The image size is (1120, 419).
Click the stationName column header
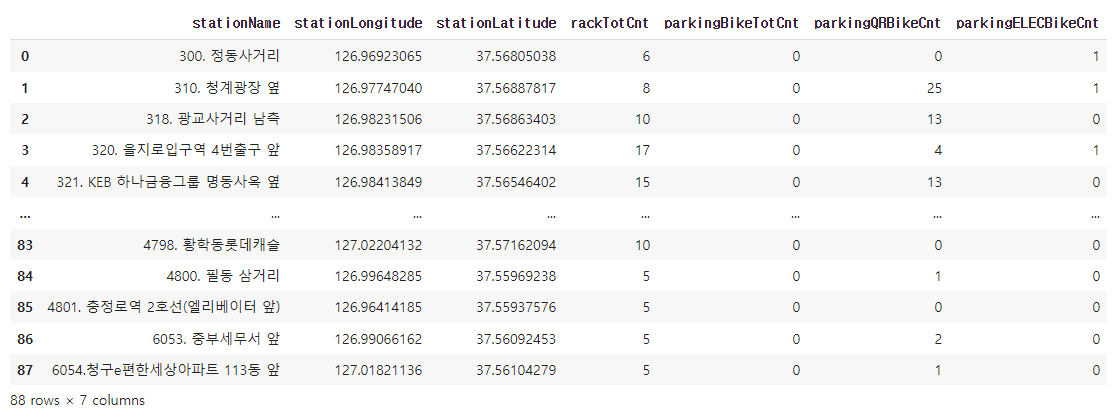click(x=236, y=24)
